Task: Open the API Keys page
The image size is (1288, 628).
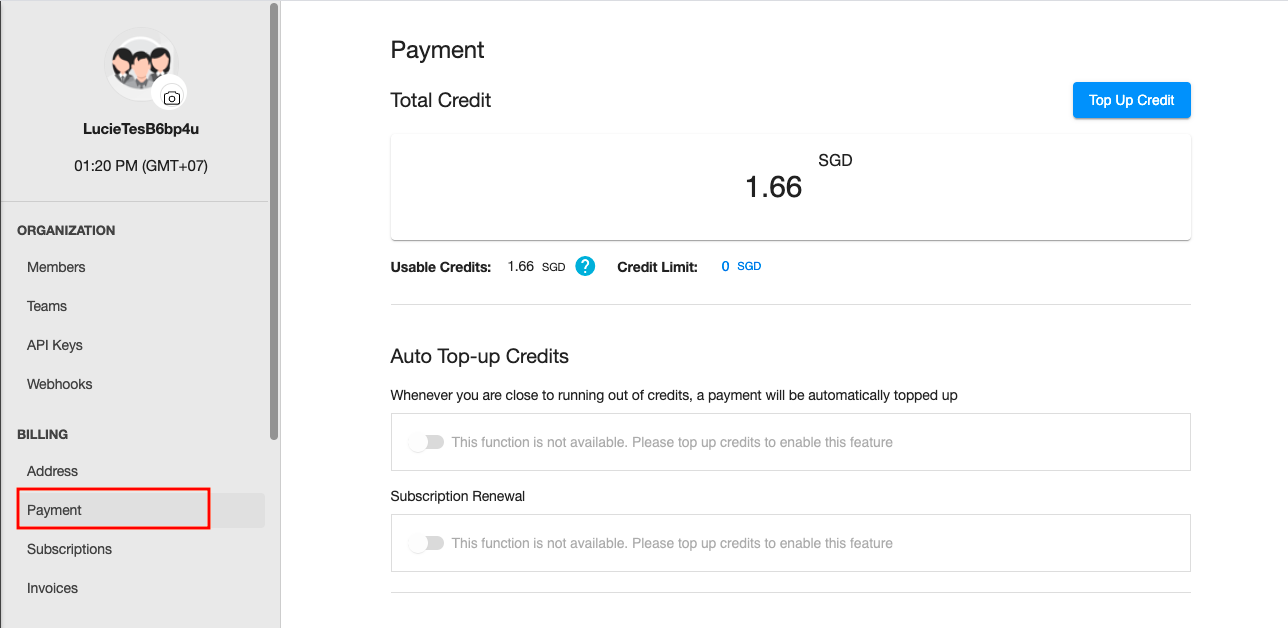Action: click(x=55, y=345)
